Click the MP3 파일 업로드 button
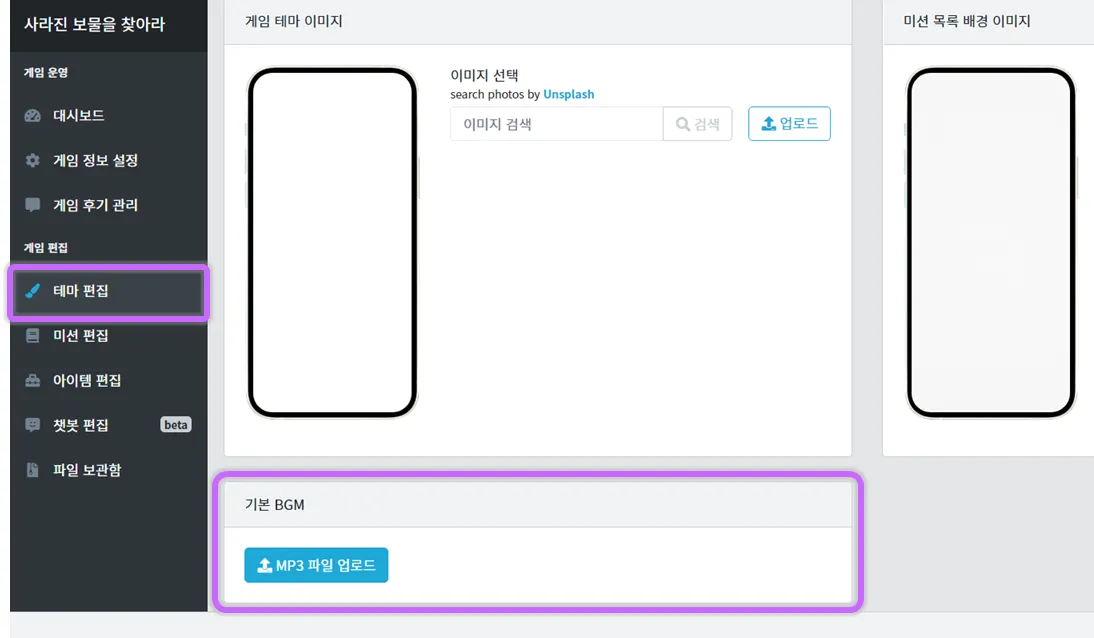 [x=316, y=565]
